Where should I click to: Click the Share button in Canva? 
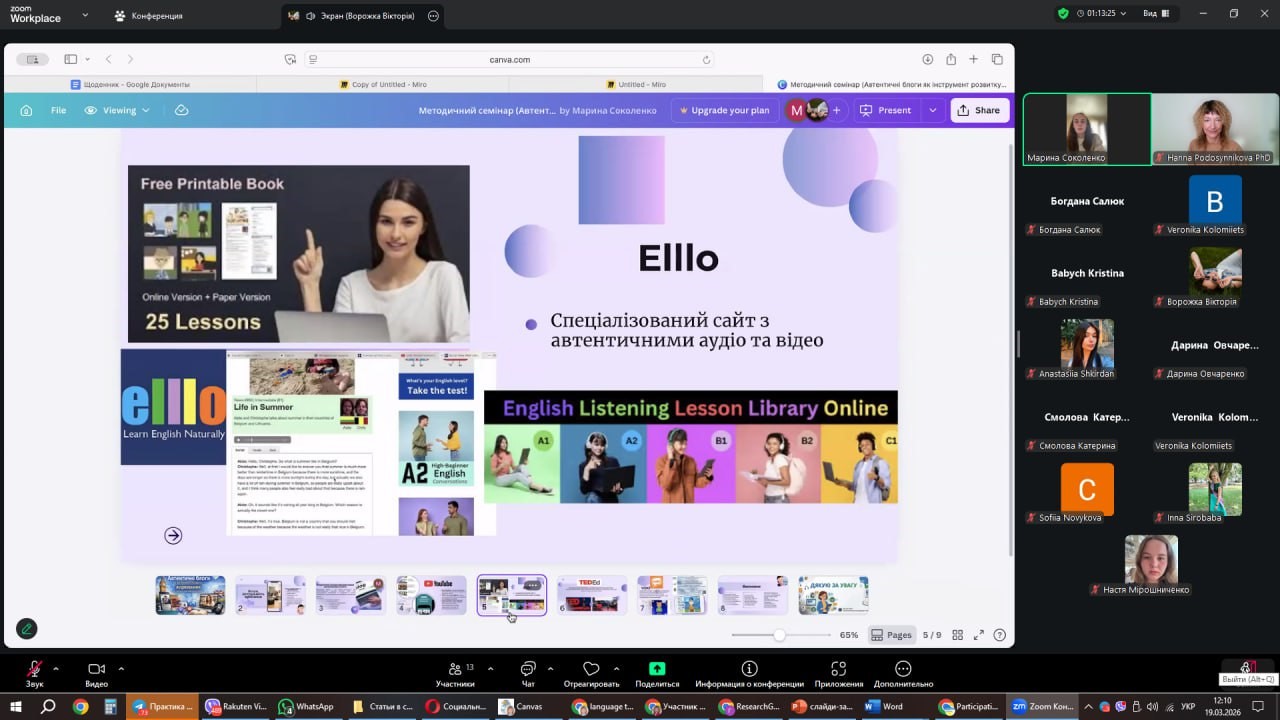[x=979, y=110]
